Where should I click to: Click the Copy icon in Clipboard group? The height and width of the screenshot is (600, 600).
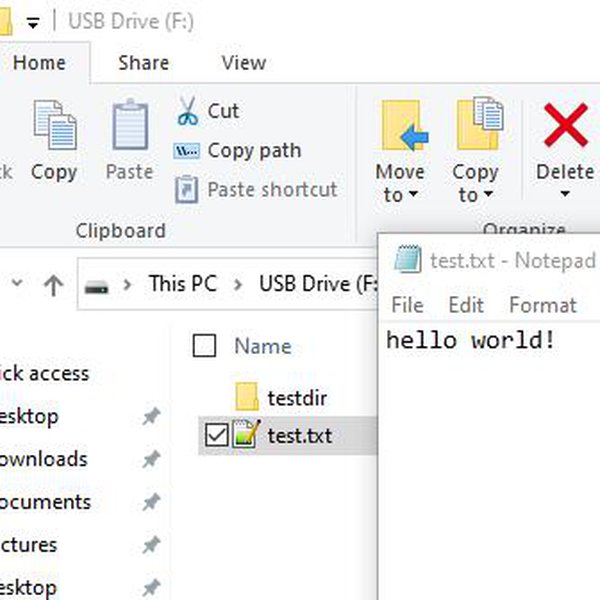click(54, 127)
